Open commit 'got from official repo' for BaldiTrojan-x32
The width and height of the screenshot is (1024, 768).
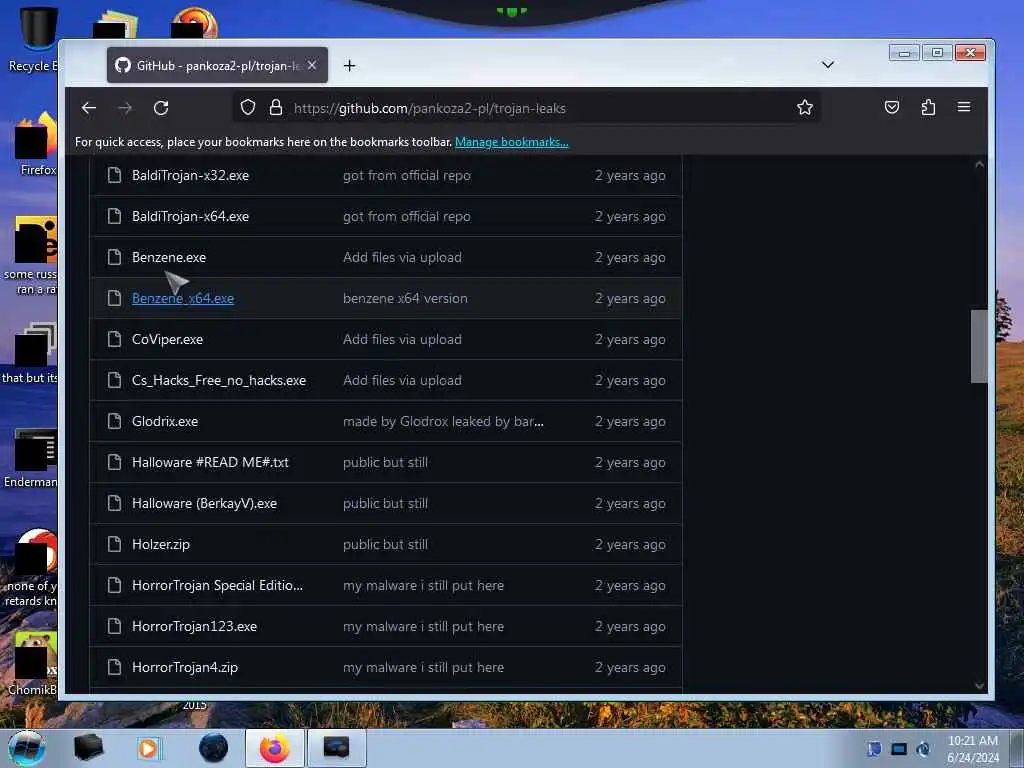pyautogui.click(x=406, y=175)
